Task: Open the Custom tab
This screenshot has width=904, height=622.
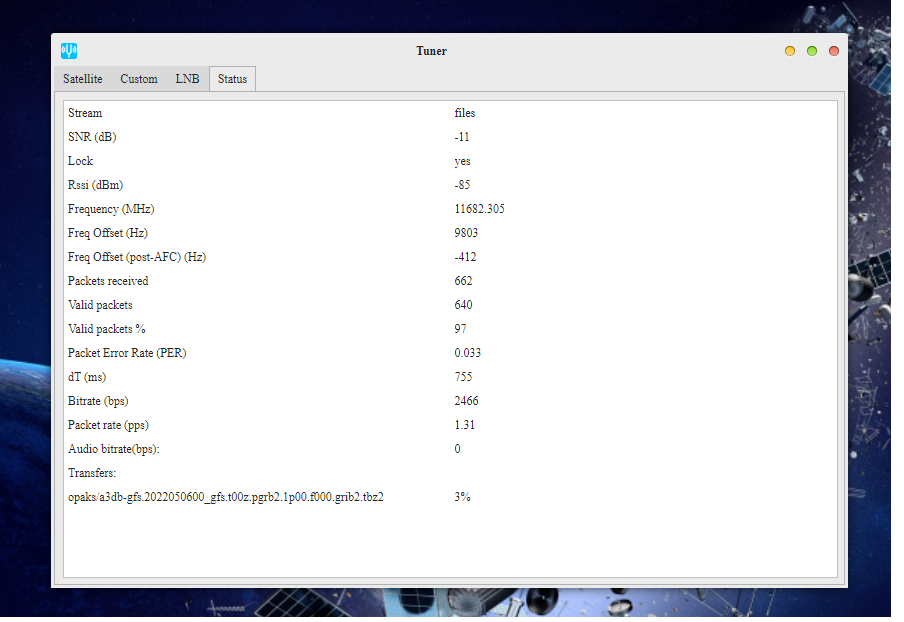Action: (x=139, y=79)
